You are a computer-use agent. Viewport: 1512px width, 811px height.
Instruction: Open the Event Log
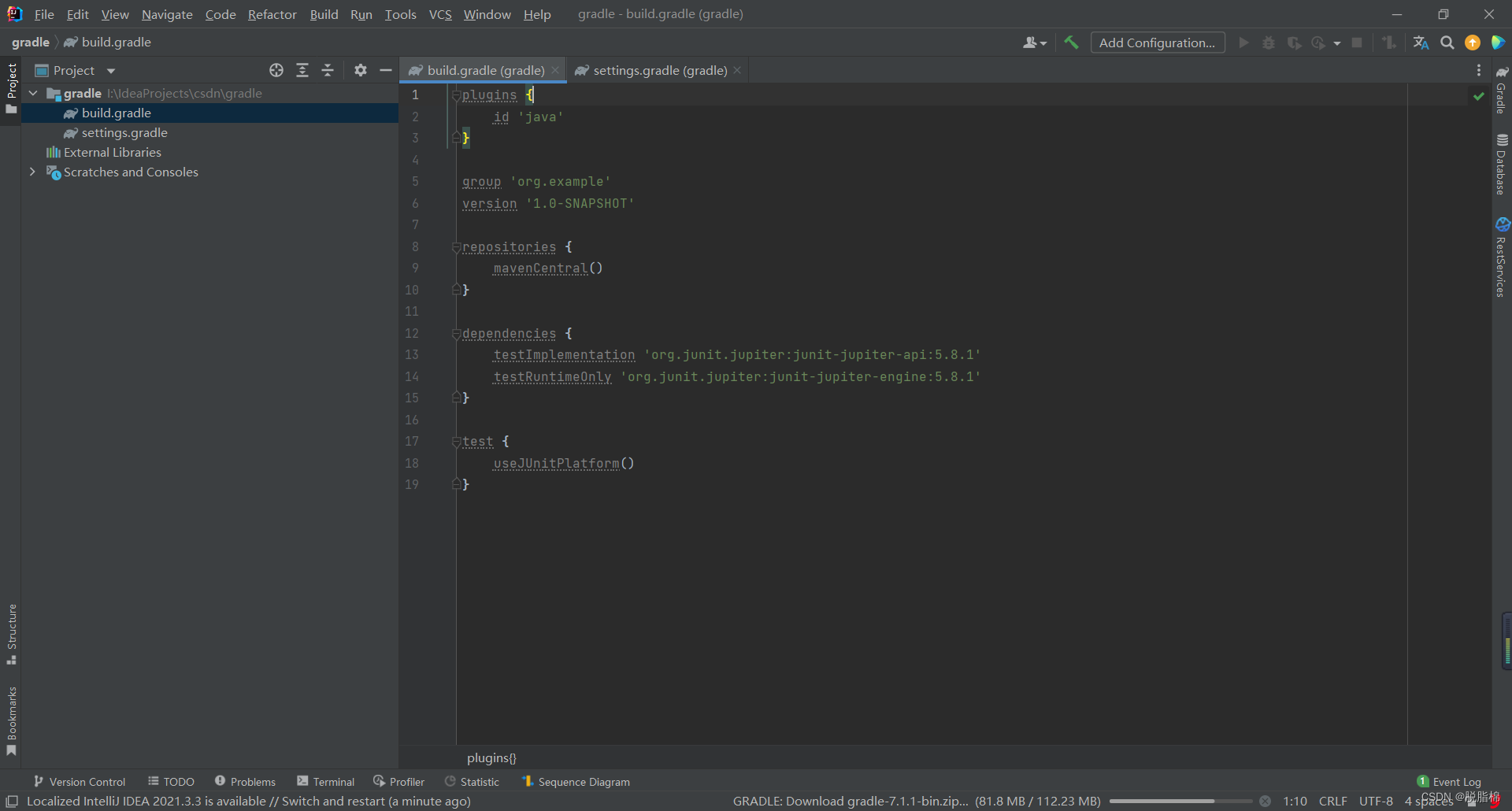tap(1449, 781)
